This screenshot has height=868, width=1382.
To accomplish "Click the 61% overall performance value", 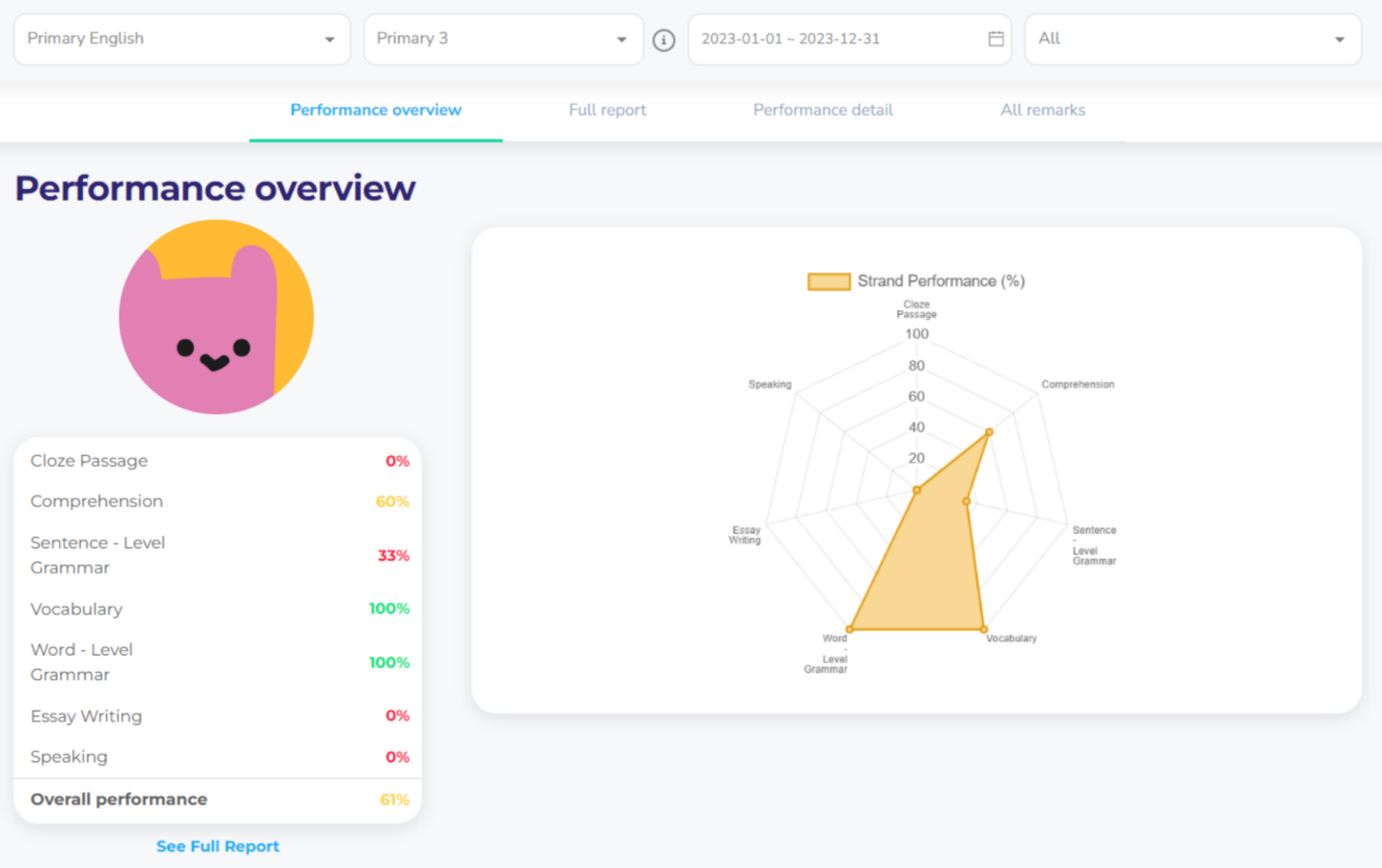I will pyautogui.click(x=397, y=800).
